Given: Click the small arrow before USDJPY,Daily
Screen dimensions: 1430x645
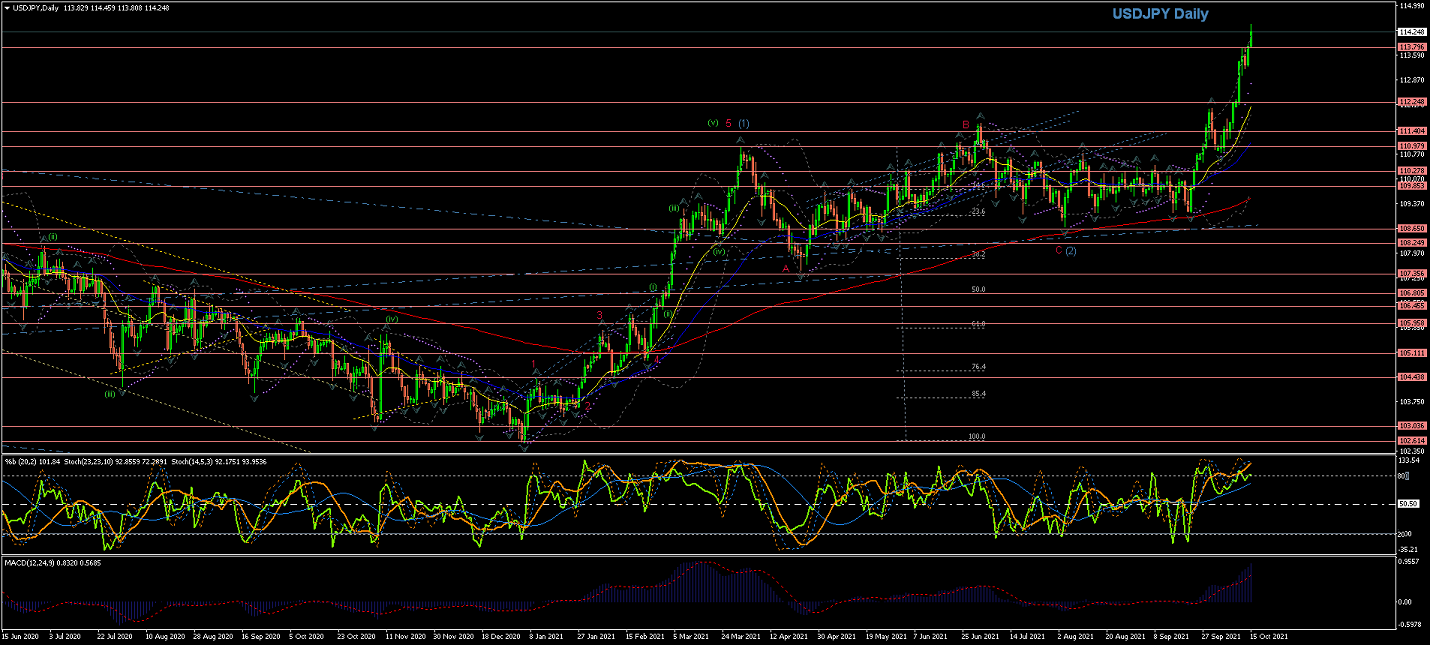Looking at the screenshot, I should pos(6,7).
